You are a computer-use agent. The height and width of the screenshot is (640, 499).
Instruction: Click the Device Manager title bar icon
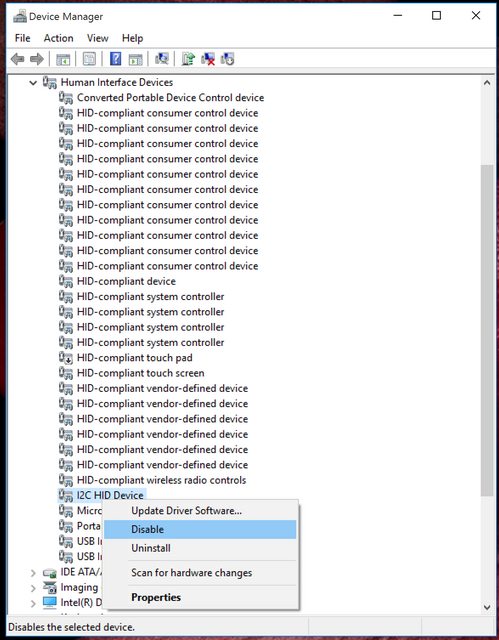tap(19, 16)
